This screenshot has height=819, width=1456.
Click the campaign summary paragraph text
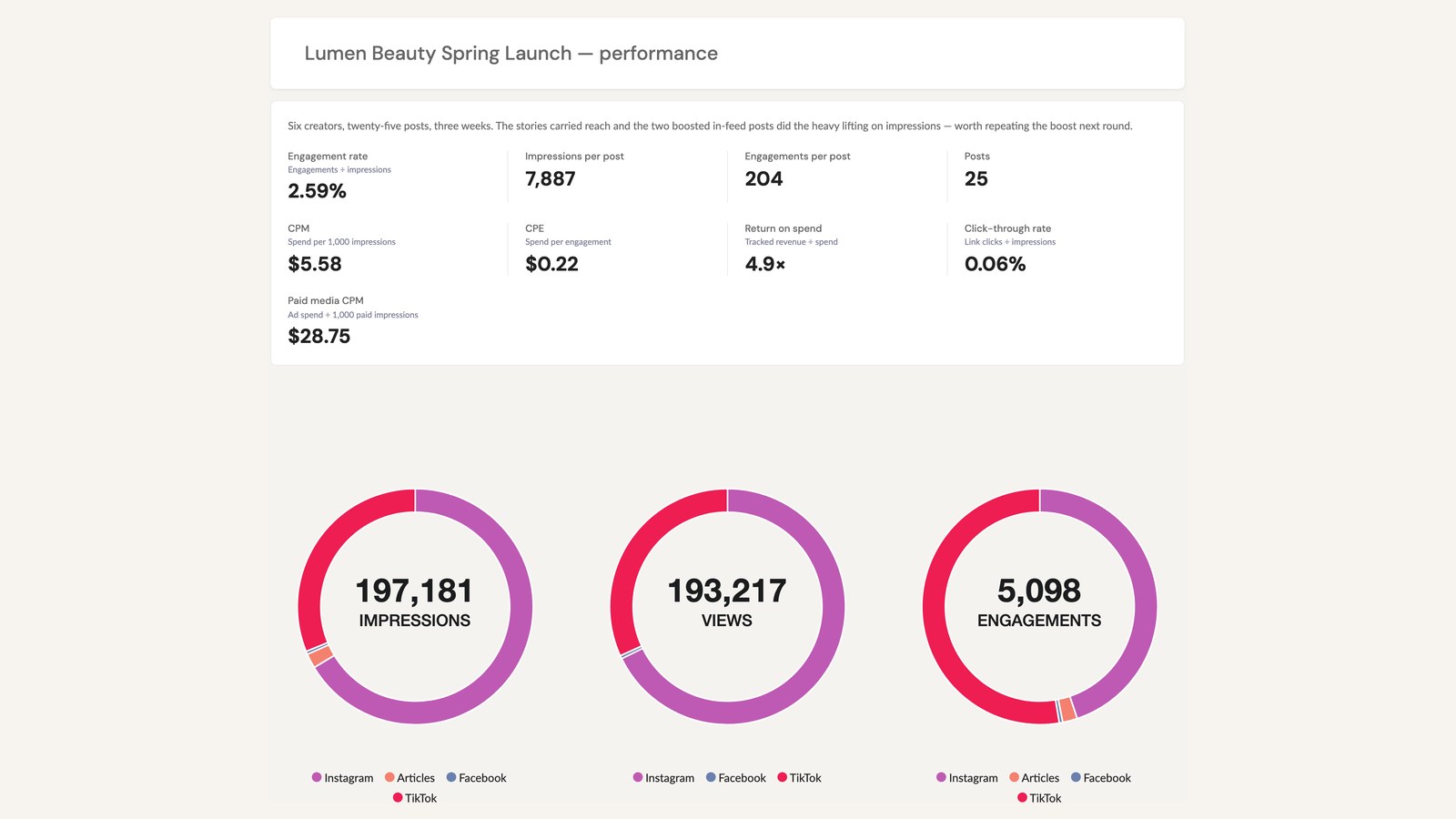click(710, 126)
